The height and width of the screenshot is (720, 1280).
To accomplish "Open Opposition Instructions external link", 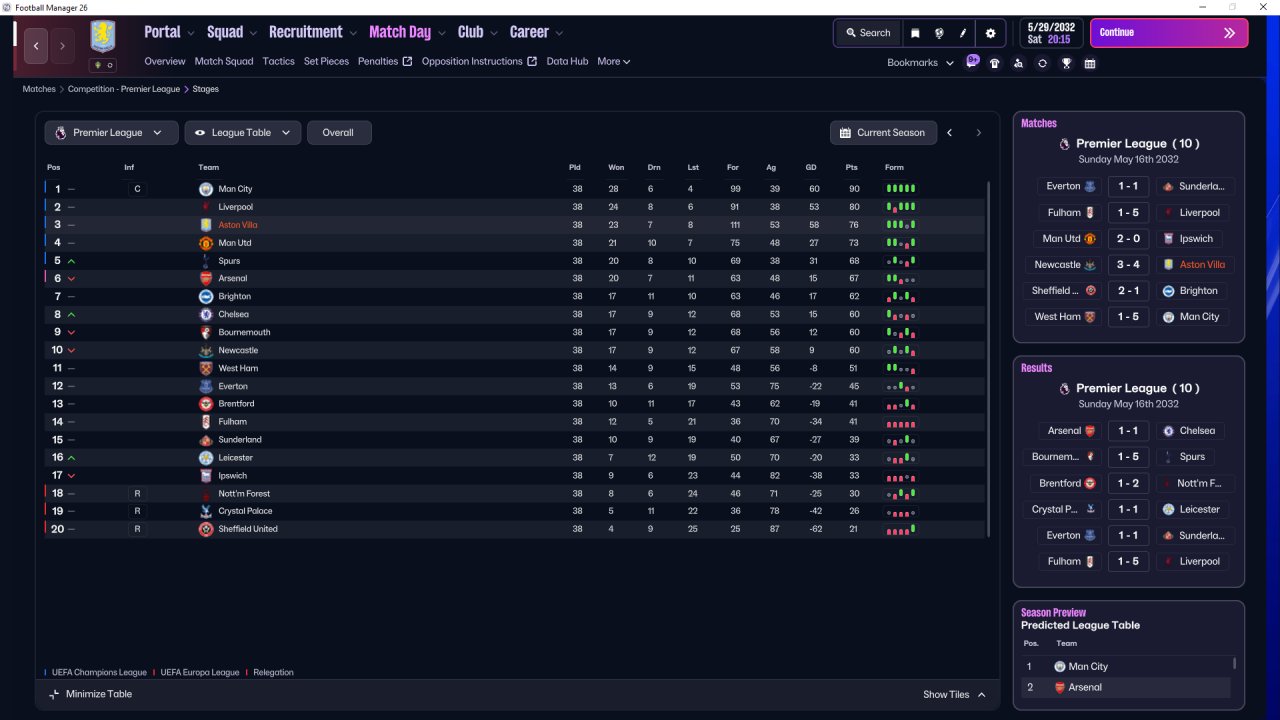I will 479,62.
